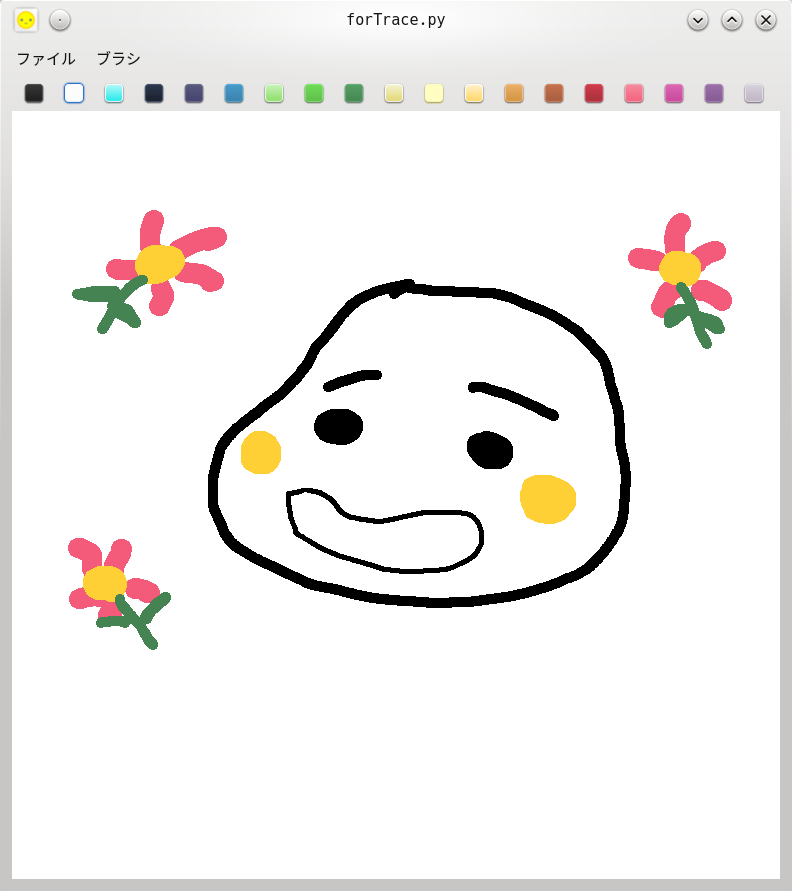Pick the pink color swatch
This screenshot has height=891, width=792.
tap(634, 93)
